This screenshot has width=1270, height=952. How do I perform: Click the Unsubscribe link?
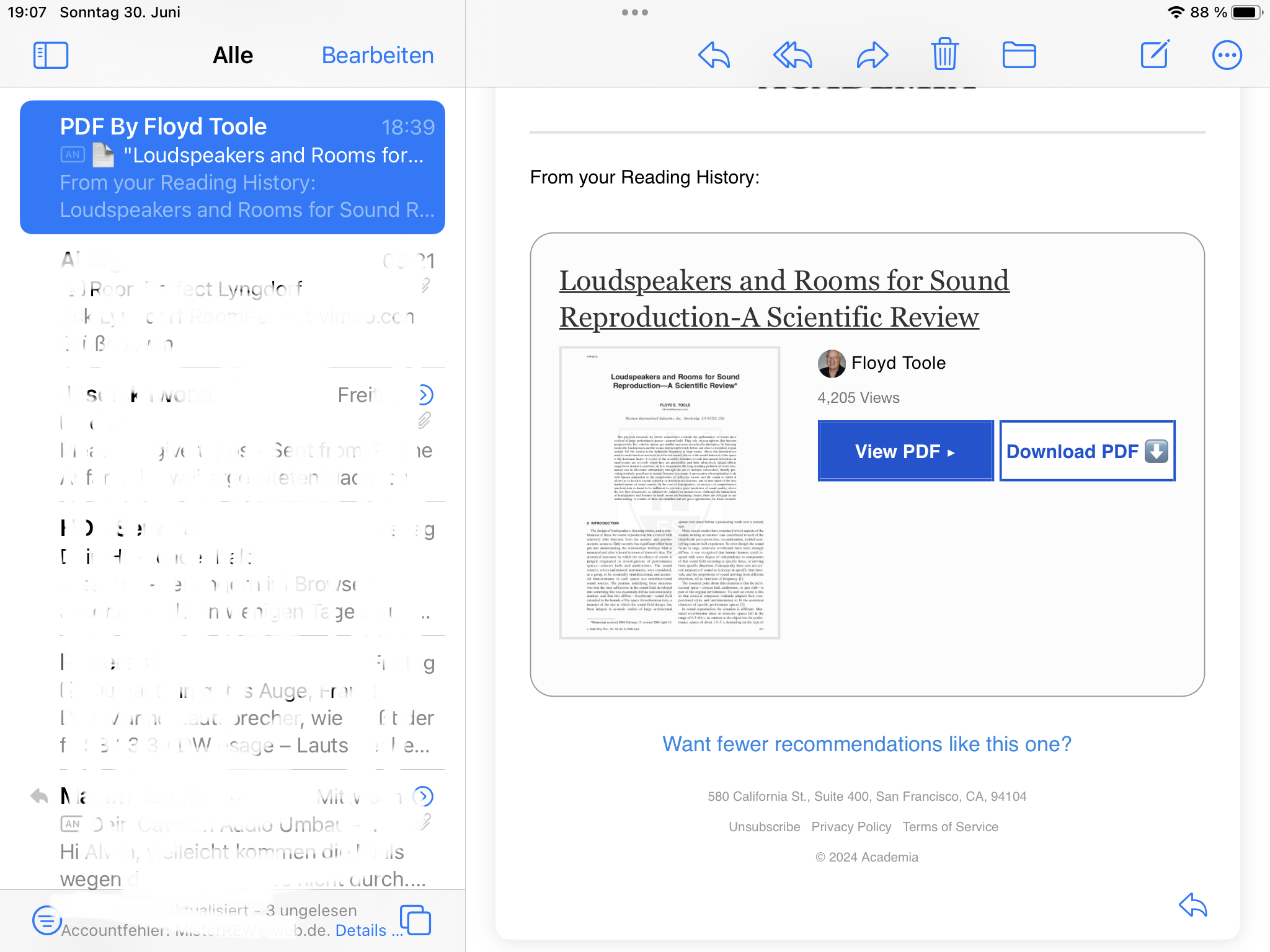coord(764,827)
